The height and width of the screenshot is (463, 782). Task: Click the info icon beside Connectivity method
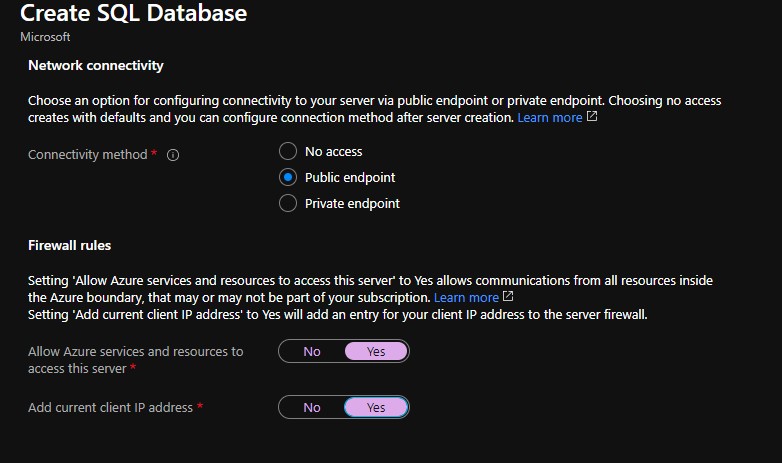pos(173,156)
